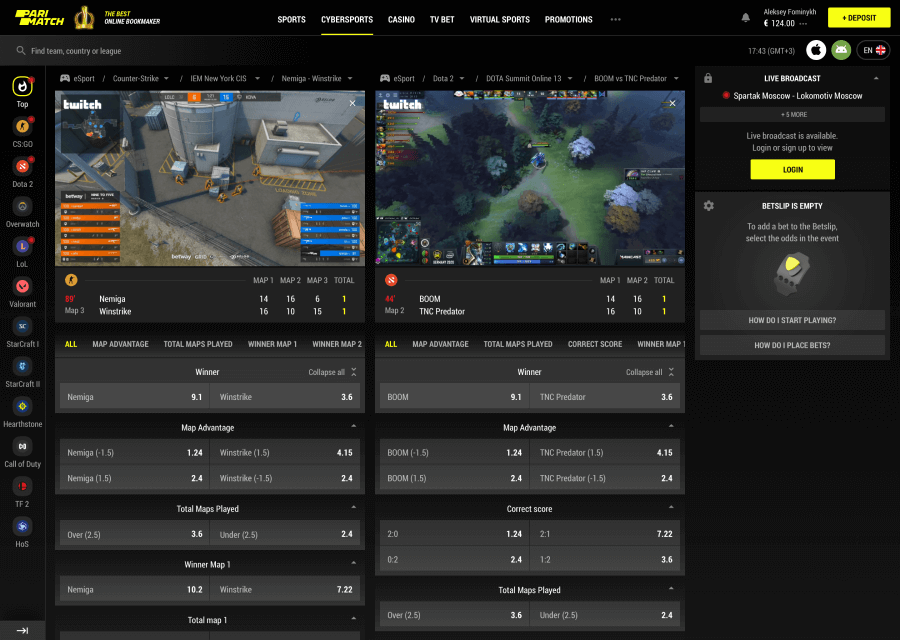
Task: Click the search magnifier icon
Action: (x=21, y=51)
